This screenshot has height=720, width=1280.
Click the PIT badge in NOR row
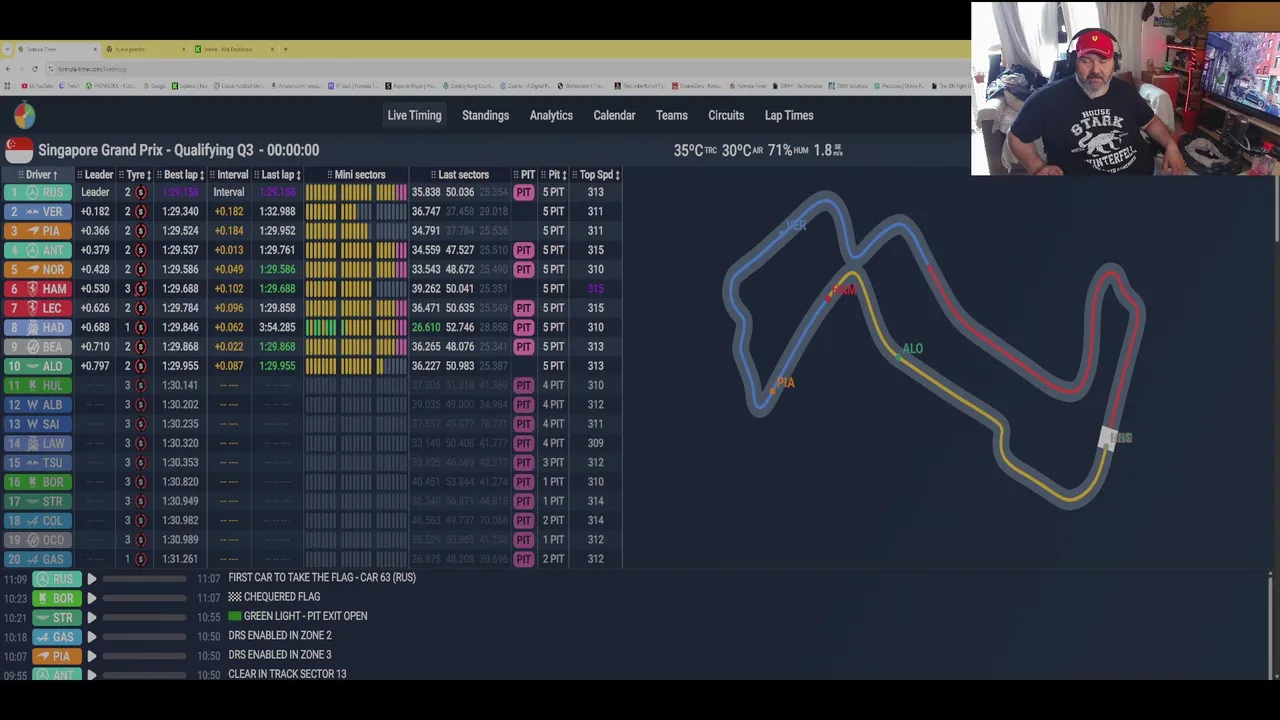click(x=524, y=269)
